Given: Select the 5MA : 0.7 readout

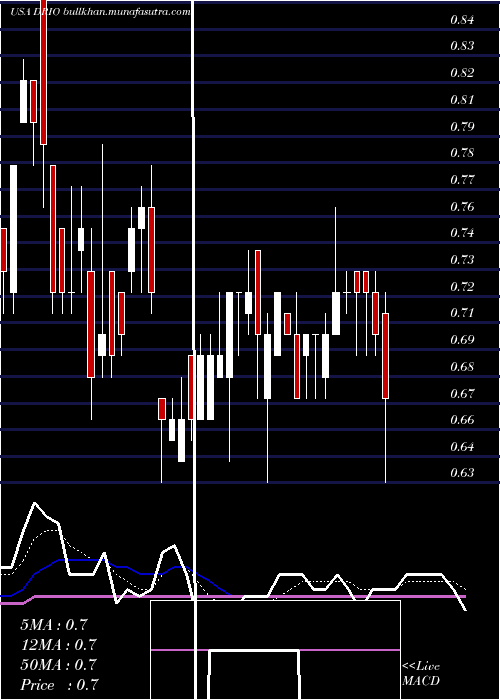Looking at the screenshot, I should (54, 625).
